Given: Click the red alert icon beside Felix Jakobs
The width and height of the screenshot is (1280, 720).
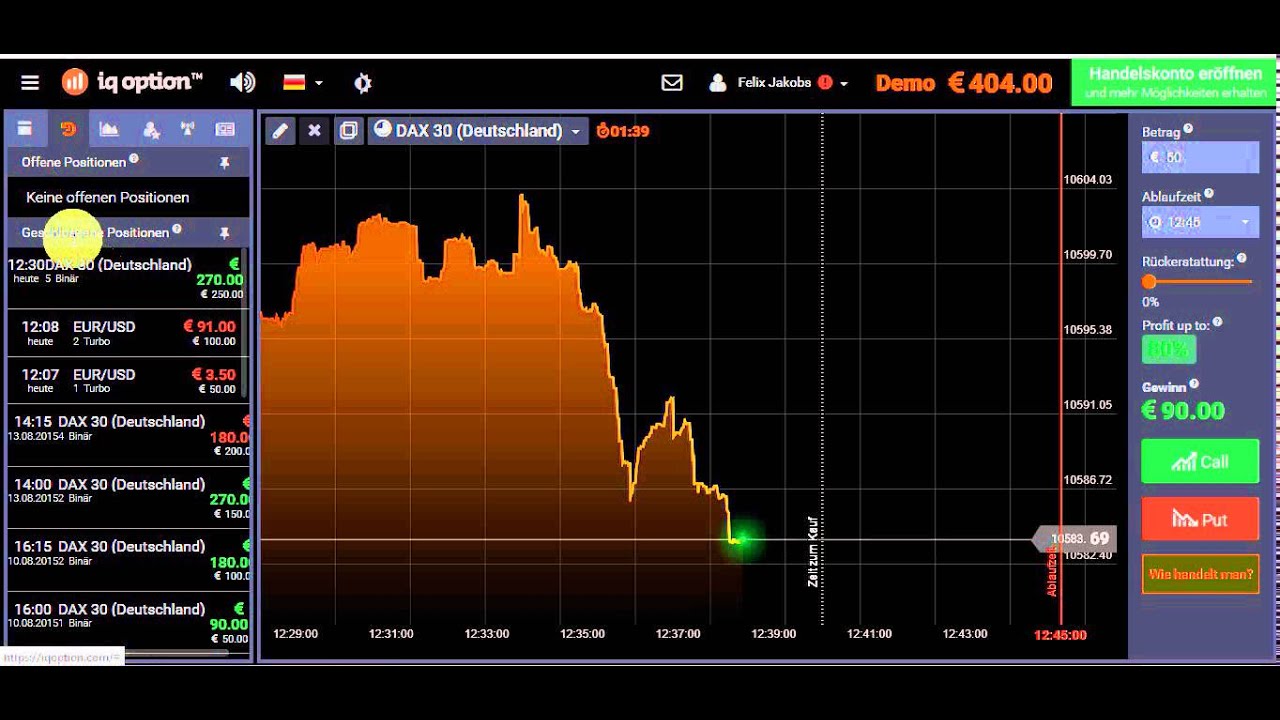Looking at the screenshot, I should [x=825, y=83].
